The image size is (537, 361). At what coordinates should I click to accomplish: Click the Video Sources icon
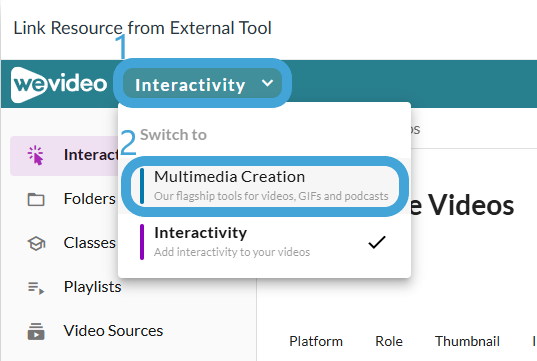tap(36, 332)
